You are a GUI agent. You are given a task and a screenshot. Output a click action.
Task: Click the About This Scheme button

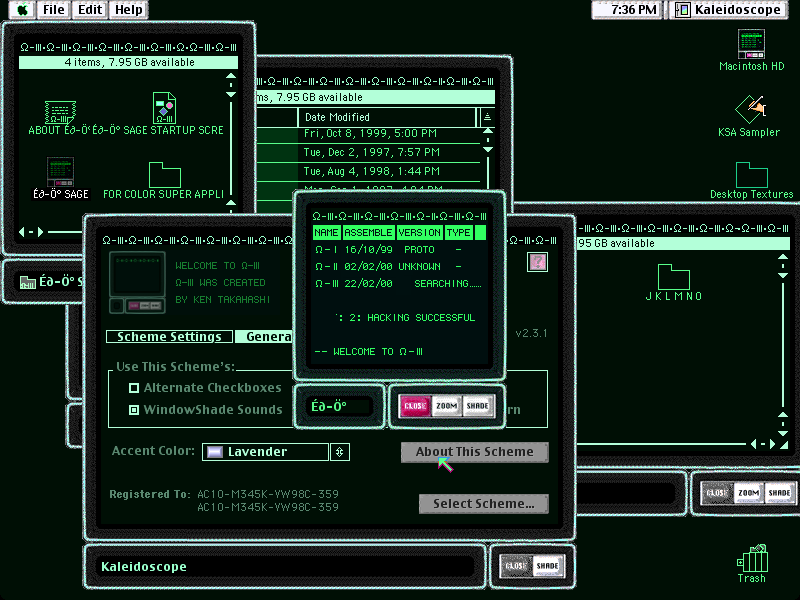point(474,452)
